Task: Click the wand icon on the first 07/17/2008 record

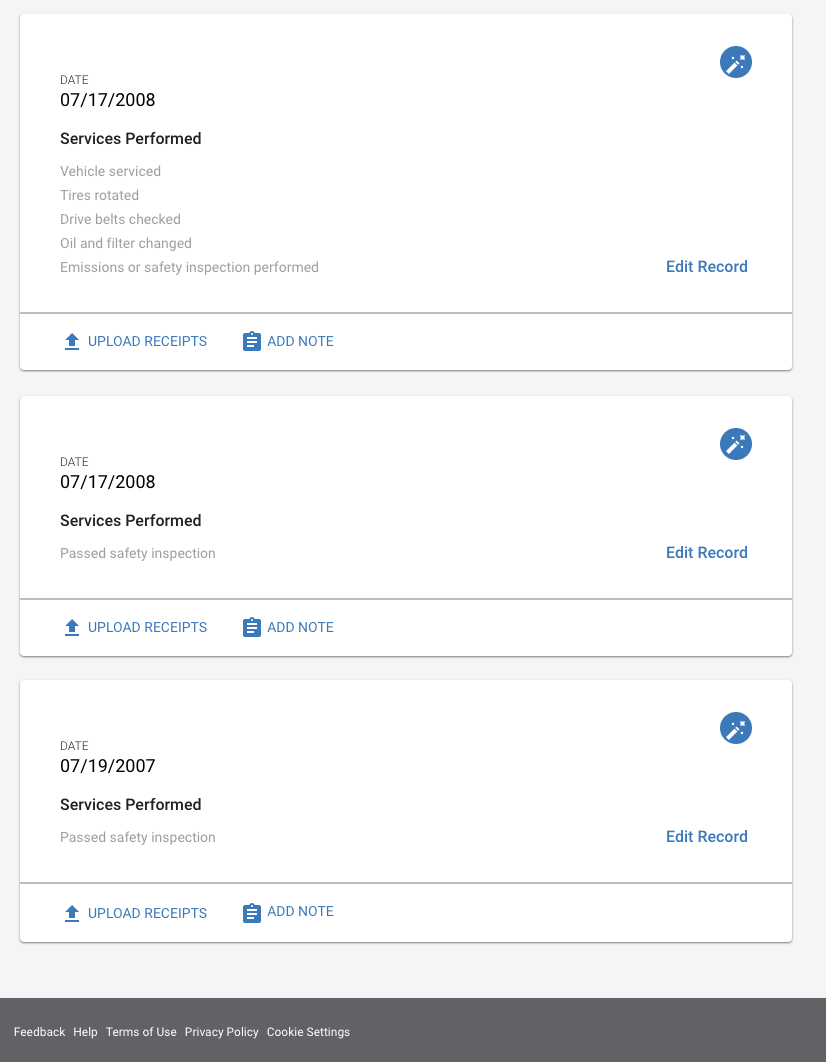Action: point(735,62)
